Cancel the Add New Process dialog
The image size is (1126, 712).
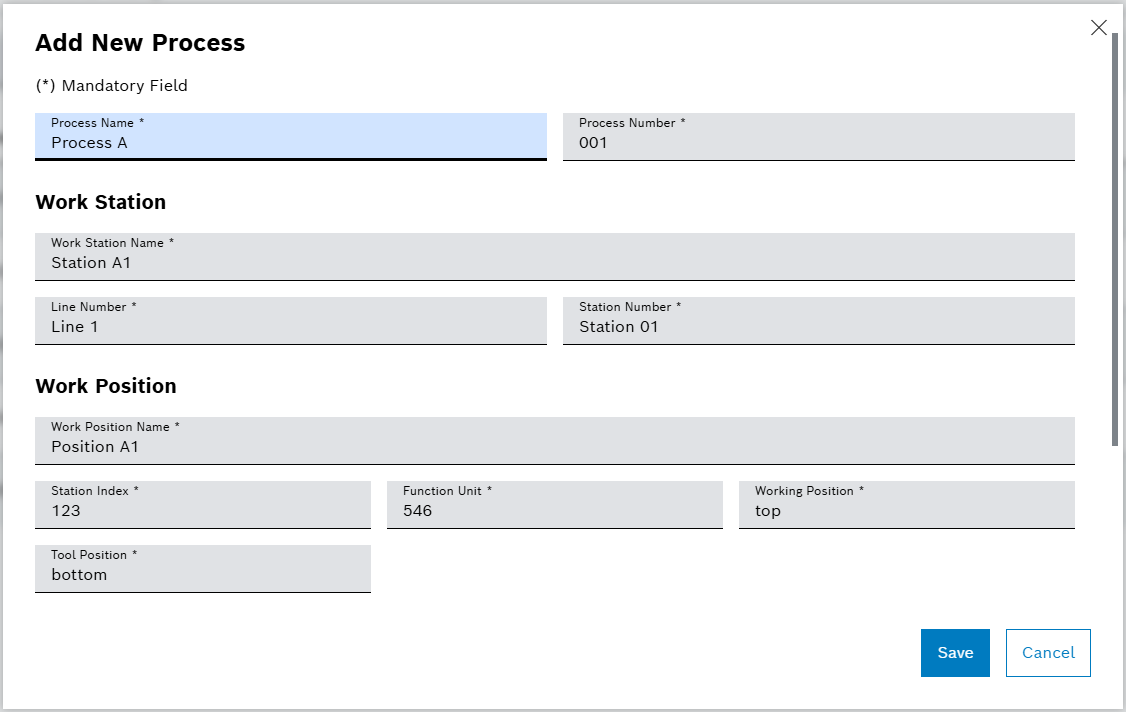tap(1047, 653)
